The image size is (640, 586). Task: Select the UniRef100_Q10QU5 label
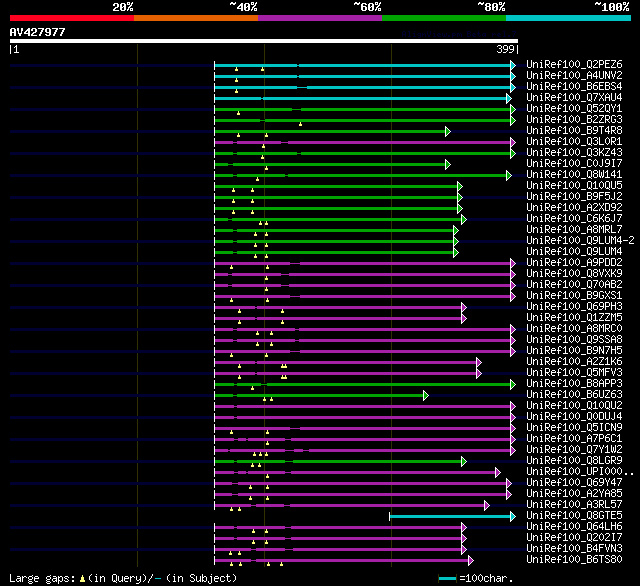[574, 186]
